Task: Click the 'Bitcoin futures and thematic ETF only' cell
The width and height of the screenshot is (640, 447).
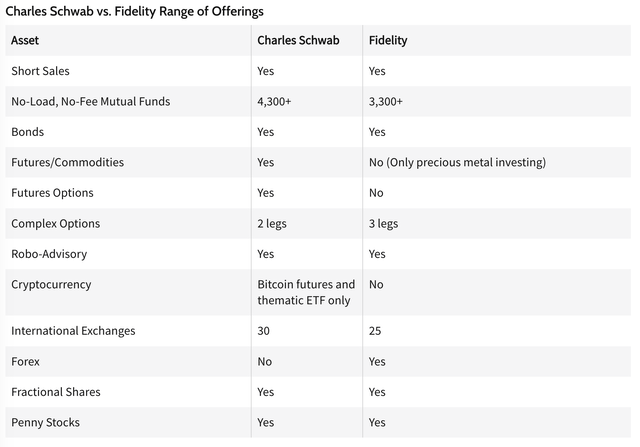Action: (x=306, y=292)
